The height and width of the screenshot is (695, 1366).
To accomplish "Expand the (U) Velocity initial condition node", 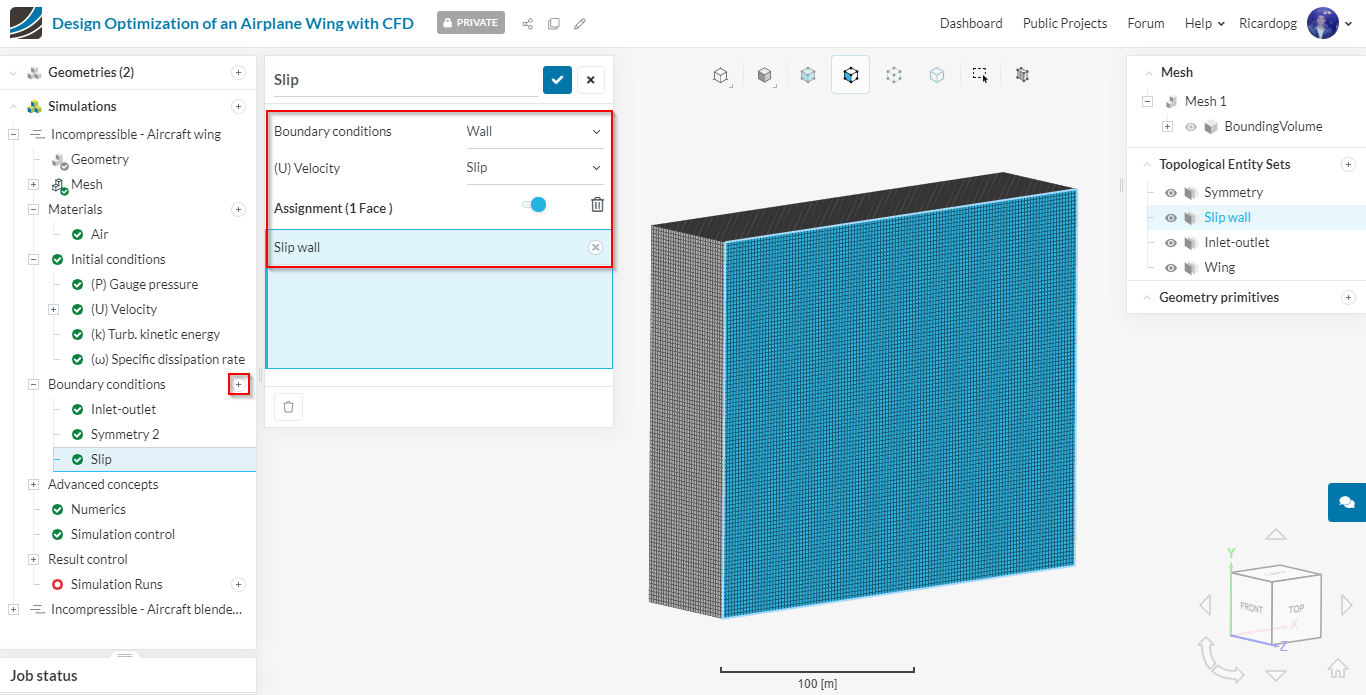I will [x=53, y=309].
